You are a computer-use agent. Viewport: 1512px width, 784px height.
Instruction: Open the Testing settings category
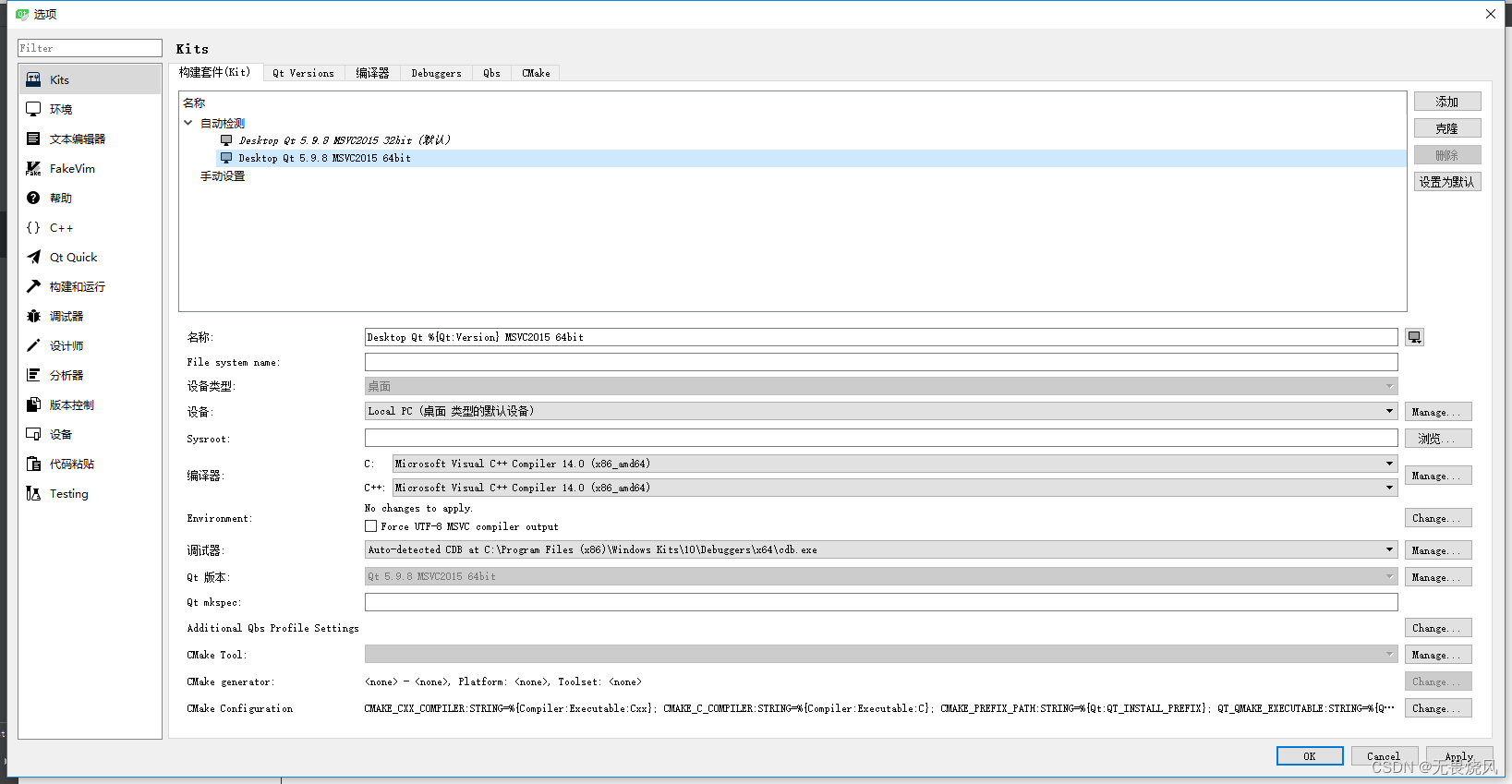(x=90, y=493)
